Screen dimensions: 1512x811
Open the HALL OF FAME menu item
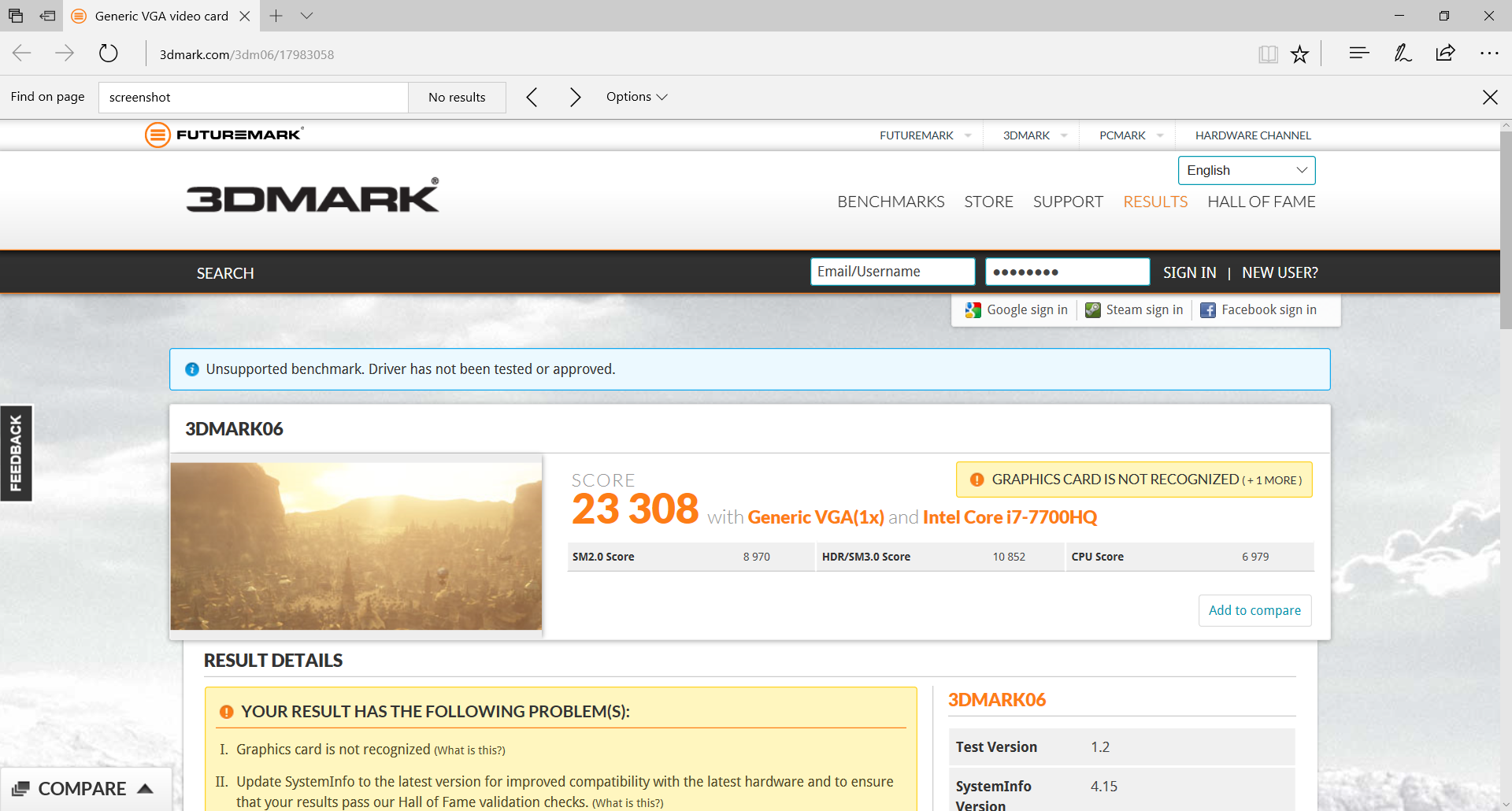tap(1262, 202)
